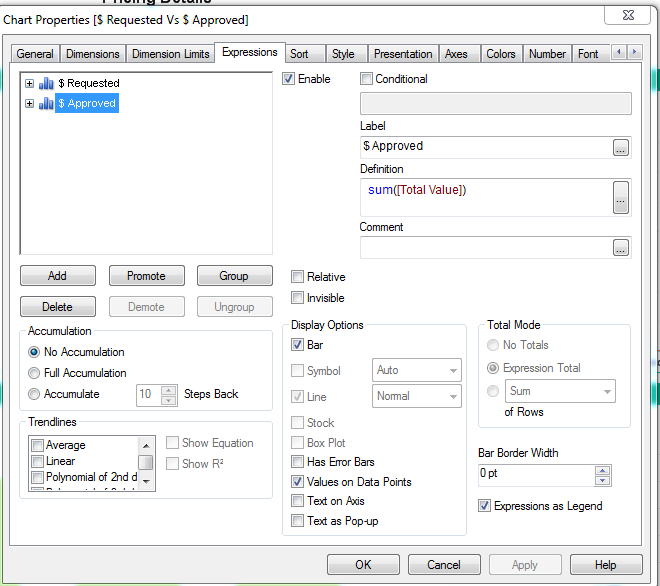Check Text on Axis option
This screenshot has height=586, width=660.
tap(297, 501)
